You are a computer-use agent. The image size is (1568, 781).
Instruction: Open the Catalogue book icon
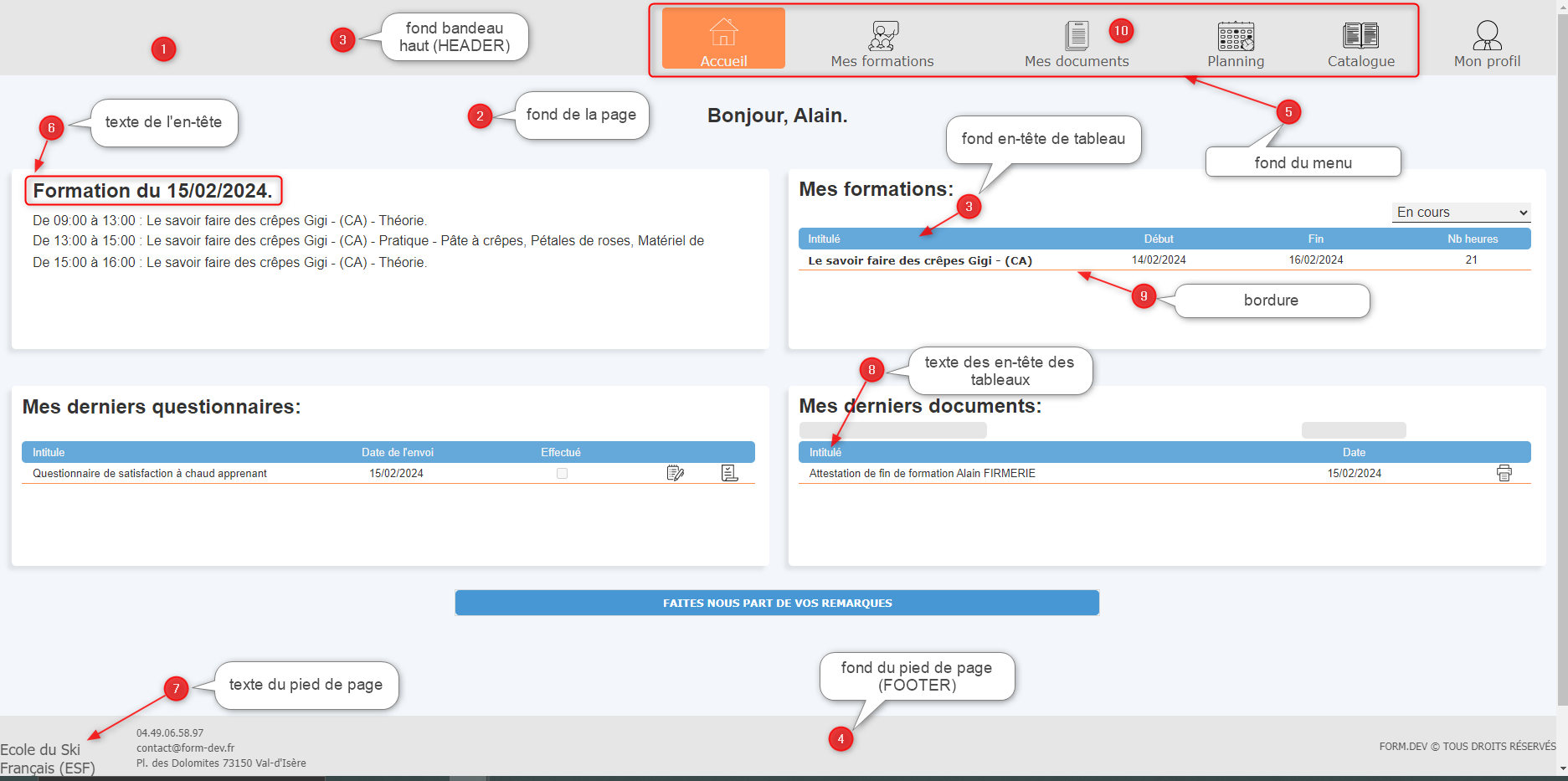point(1360,35)
